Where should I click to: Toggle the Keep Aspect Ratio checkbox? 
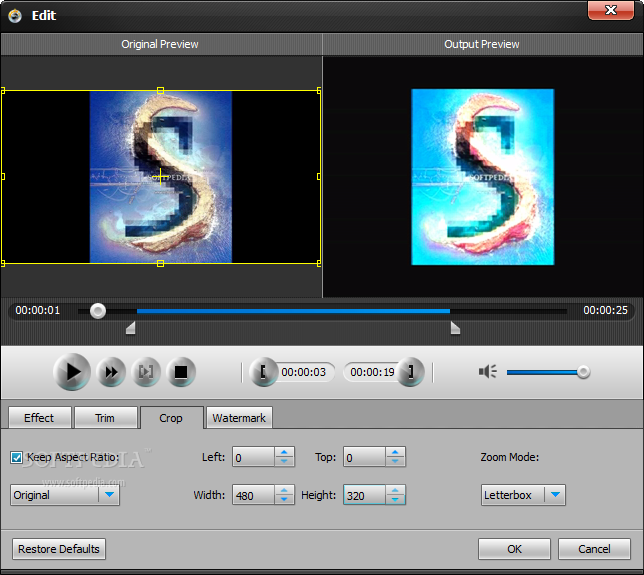pyautogui.click(x=16, y=458)
